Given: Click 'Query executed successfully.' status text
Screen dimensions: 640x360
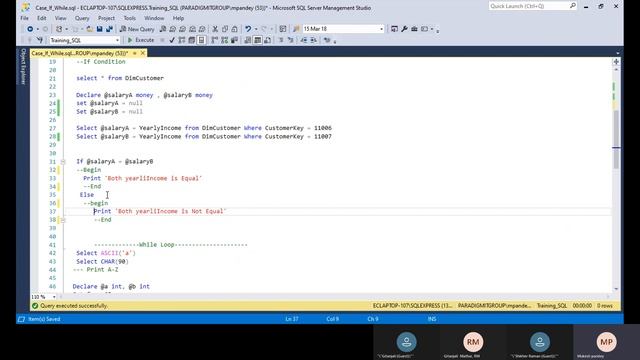Looking at the screenshot, I should click(74, 306).
